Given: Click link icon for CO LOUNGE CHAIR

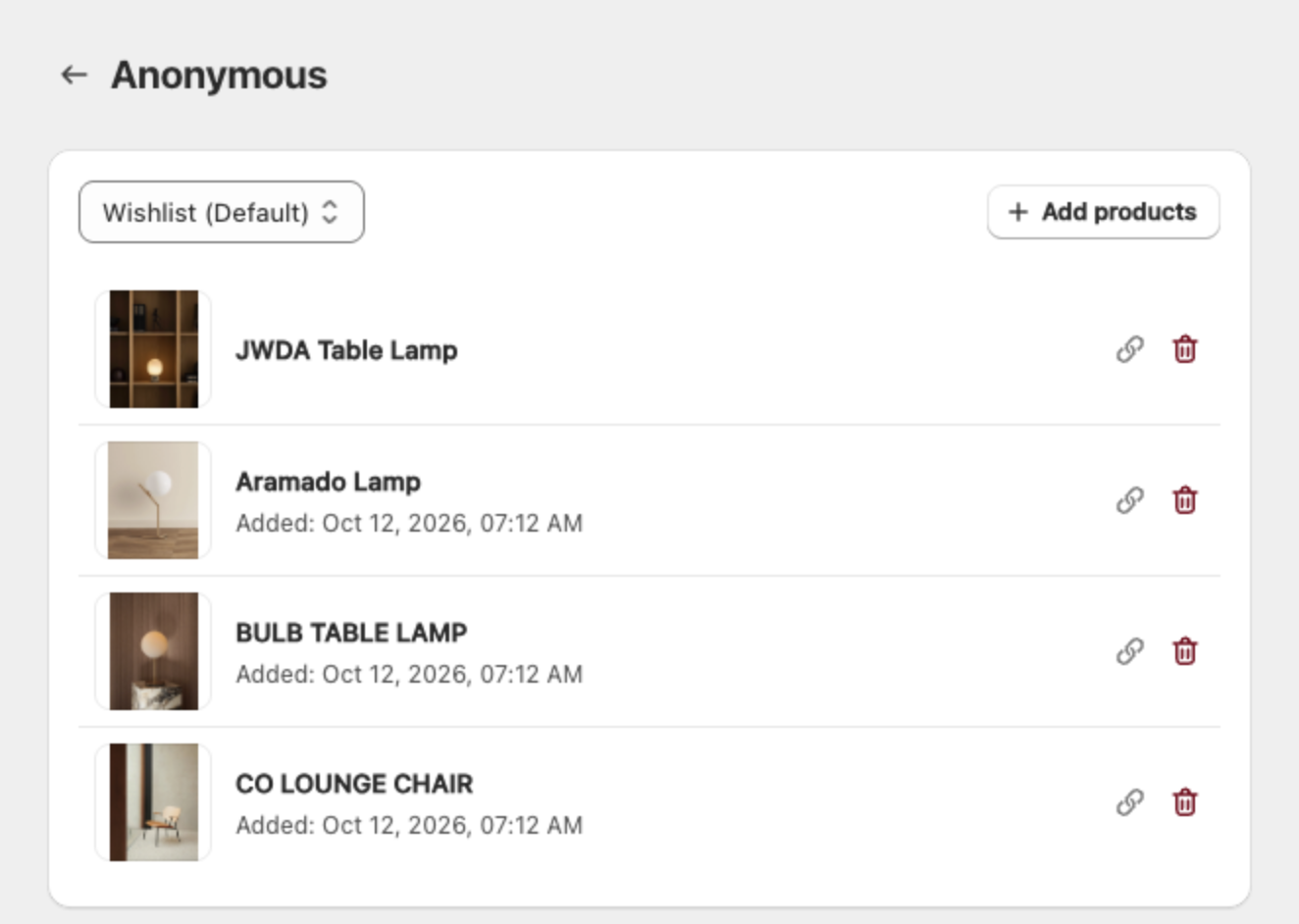Looking at the screenshot, I should [1130, 802].
